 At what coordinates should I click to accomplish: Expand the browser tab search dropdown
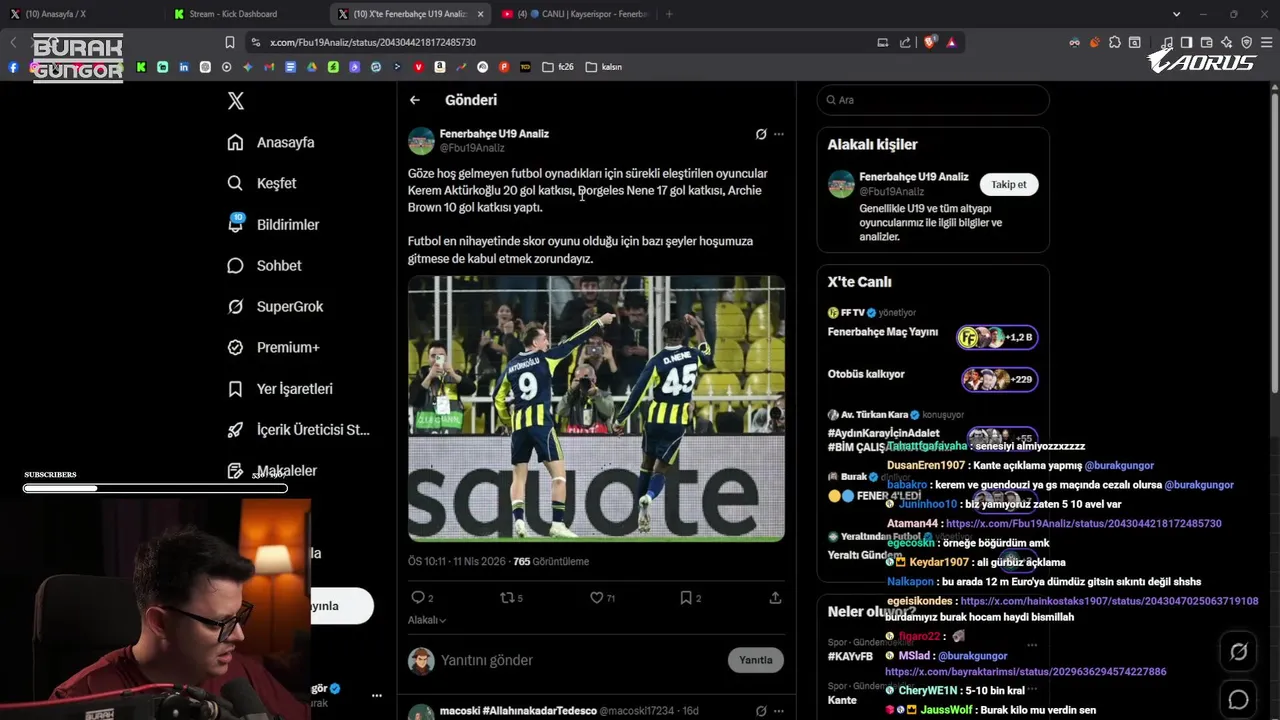(x=1176, y=14)
